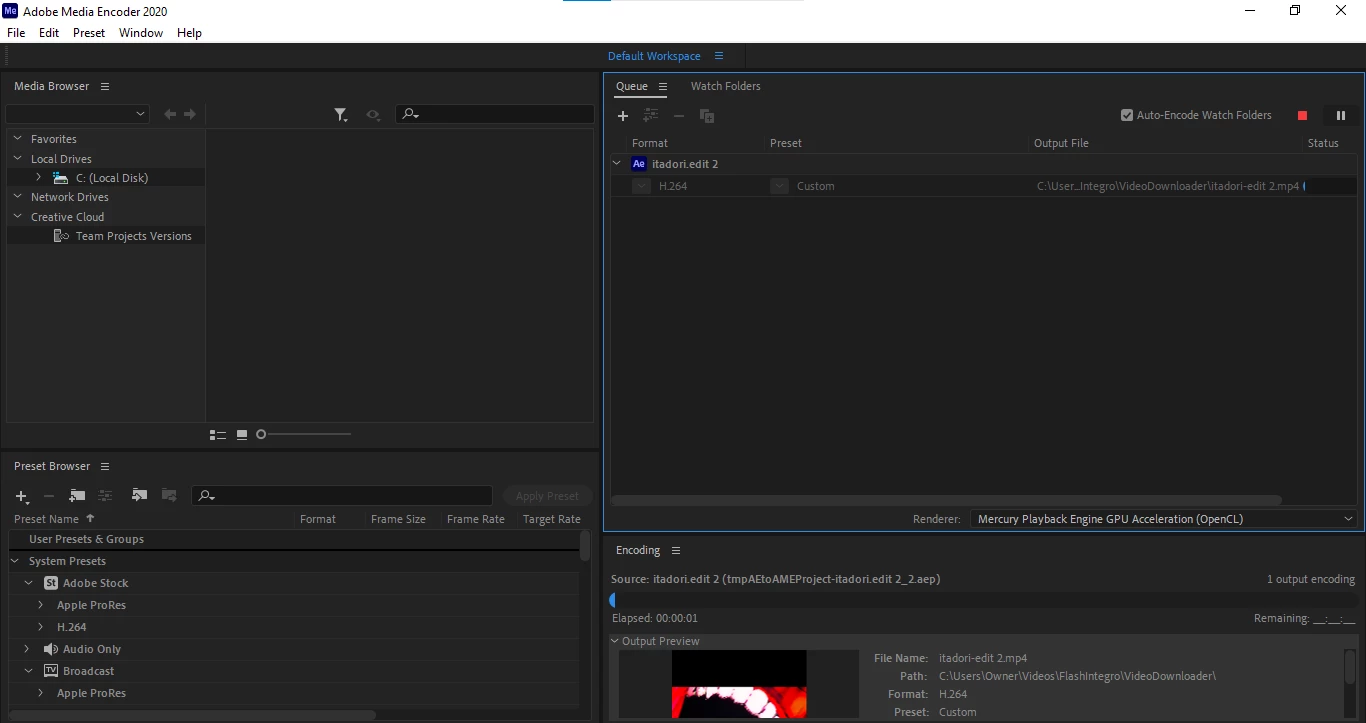This screenshot has height=723, width=1366.
Task: Pause the queue encoding
Action: [x=1341, y=116]
